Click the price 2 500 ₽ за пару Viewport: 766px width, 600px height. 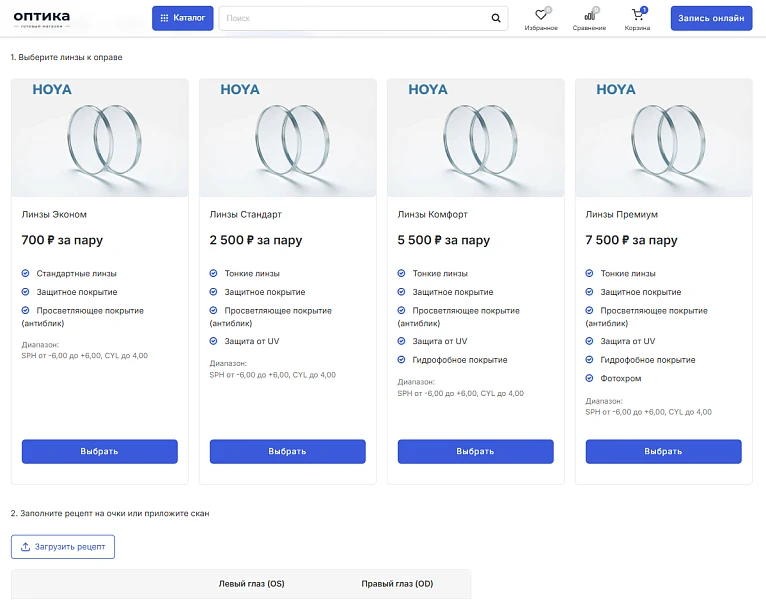(256, 240)
